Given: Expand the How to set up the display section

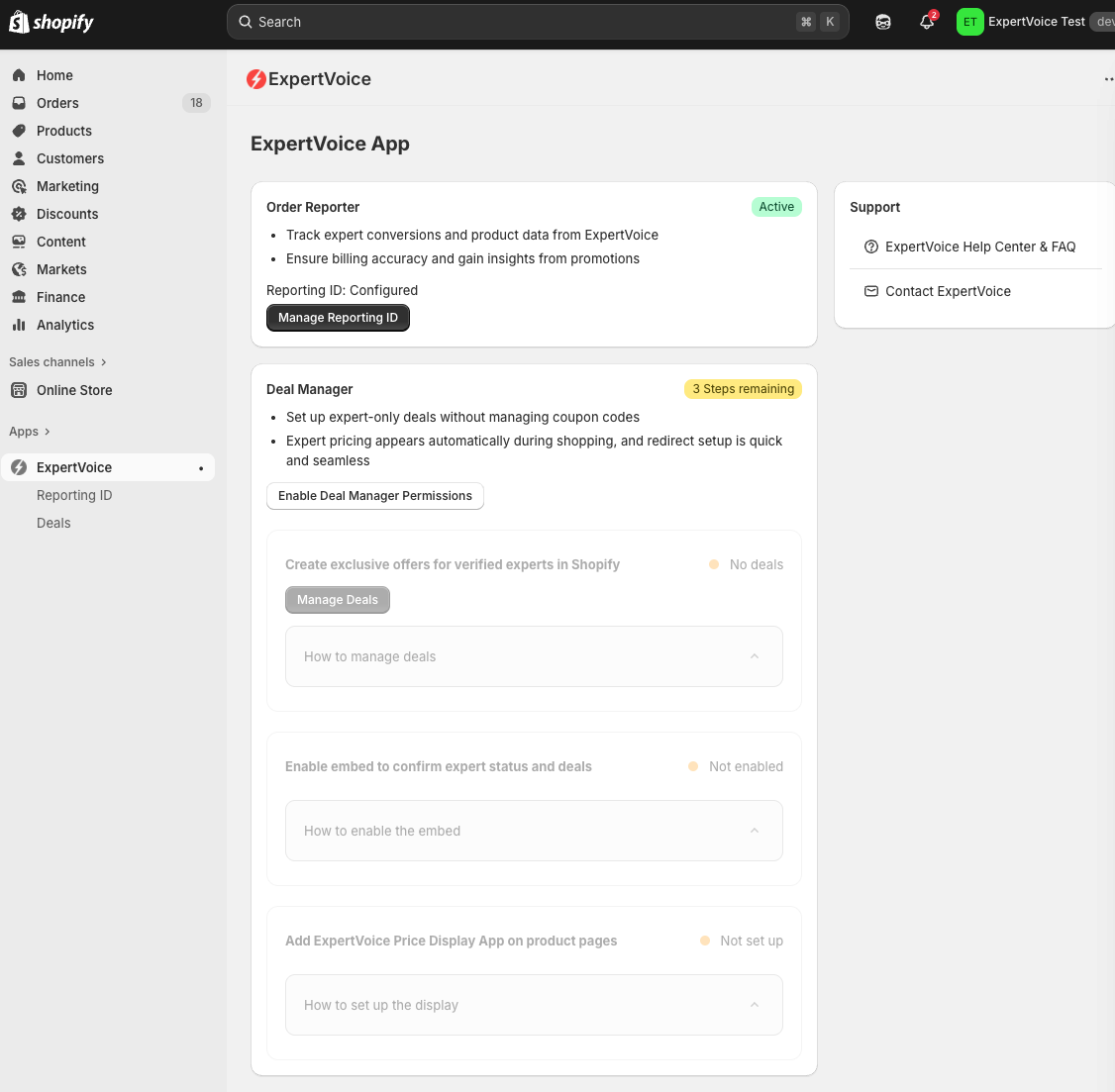Looking at the screenshot, I should [x=534, y=1005].
